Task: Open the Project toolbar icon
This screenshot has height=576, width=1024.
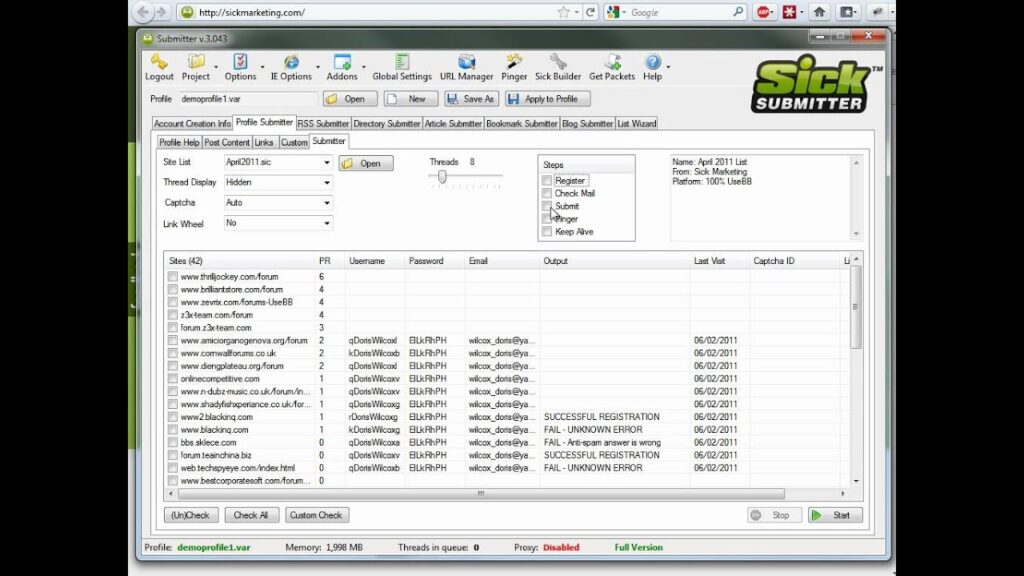Action: [x=195, y=67]
